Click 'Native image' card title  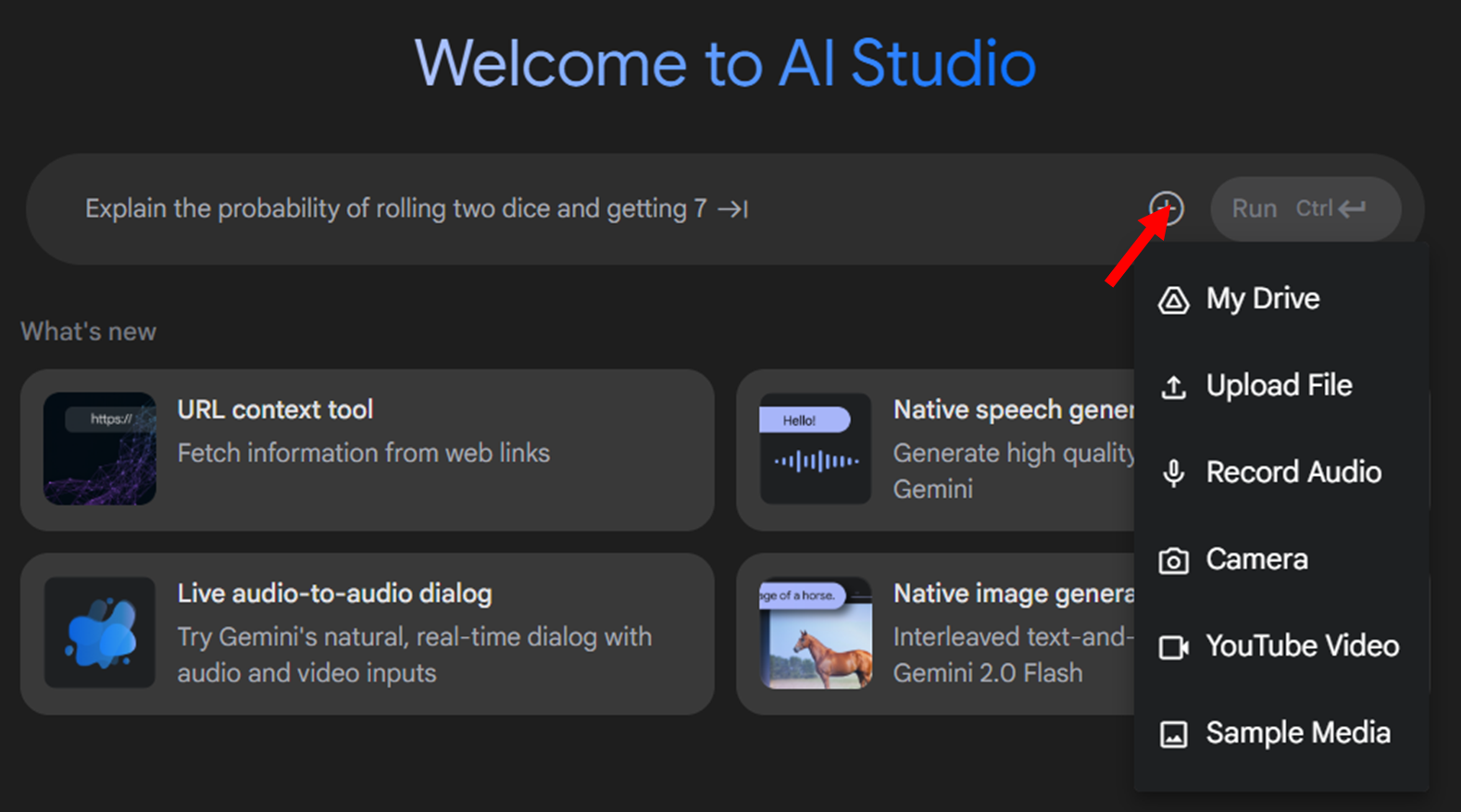tap(1014, 593)
